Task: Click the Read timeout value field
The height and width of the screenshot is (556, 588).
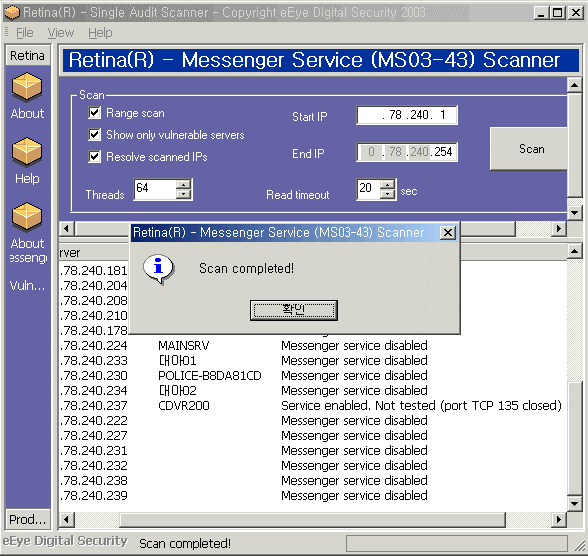Action: point(368,189)
